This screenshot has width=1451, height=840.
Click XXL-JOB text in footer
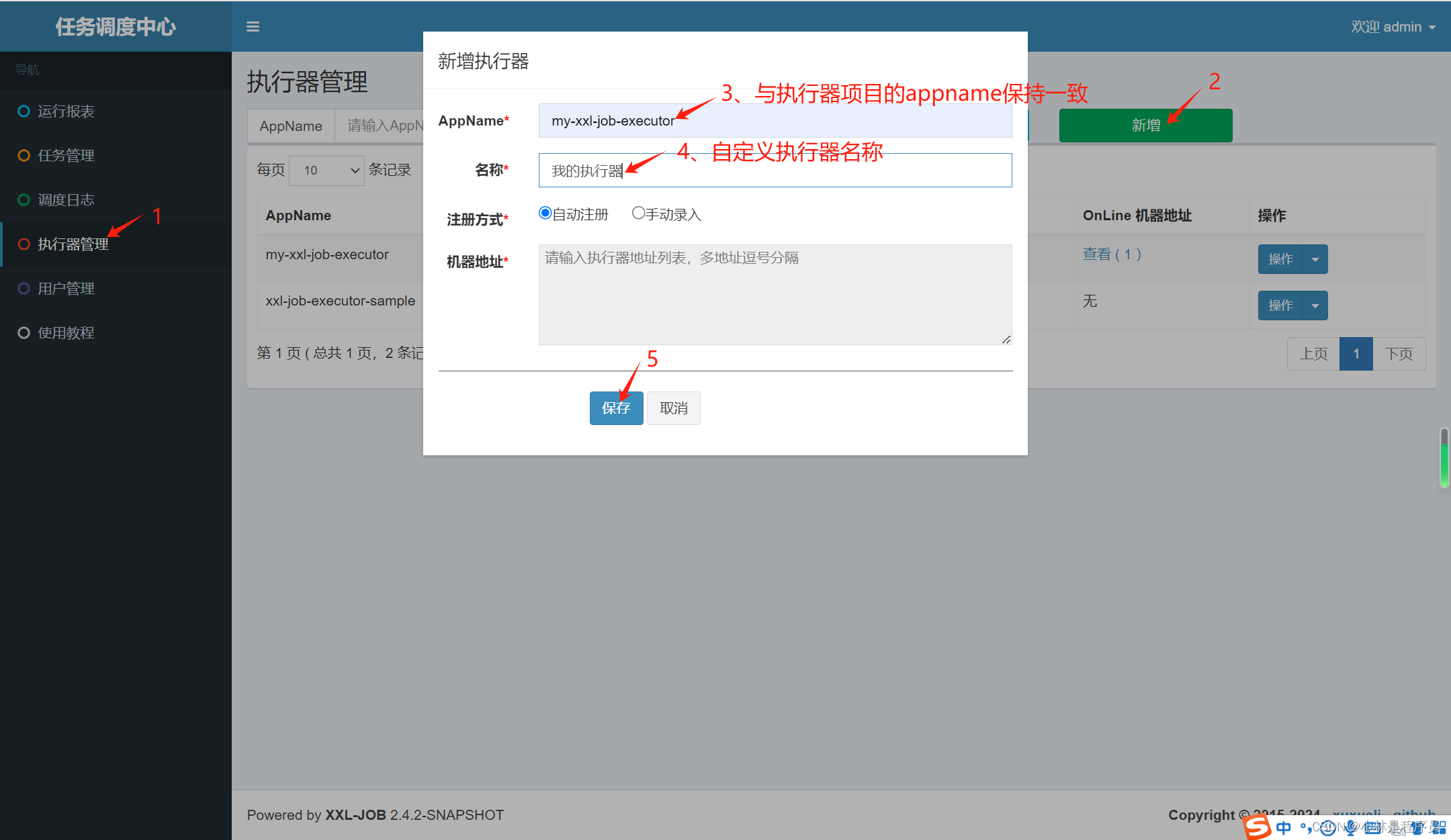click(x=355, y=815)
